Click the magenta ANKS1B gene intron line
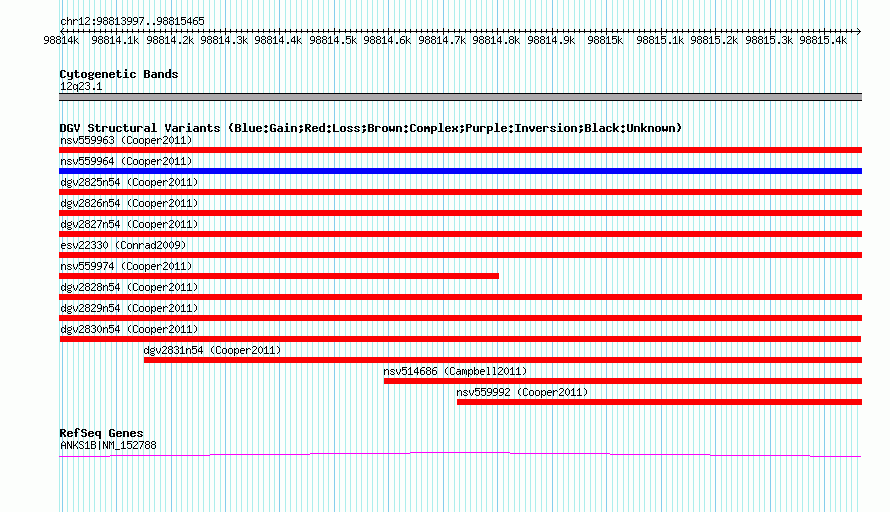Image resolution: width=890 pixels, height=512 pixels. (x=460, y=454)
